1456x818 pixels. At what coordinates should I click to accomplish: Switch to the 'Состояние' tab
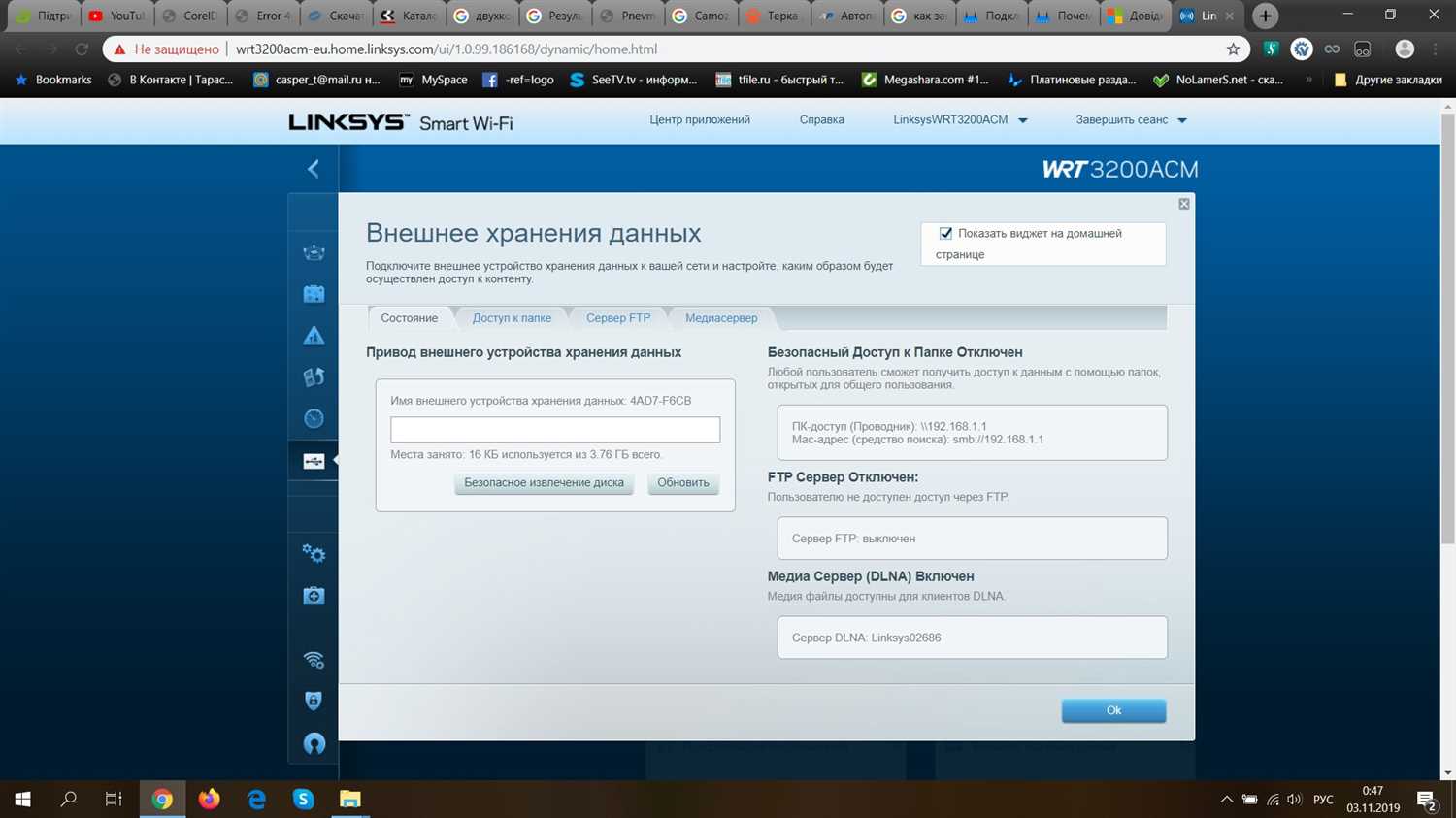[409, 318]
